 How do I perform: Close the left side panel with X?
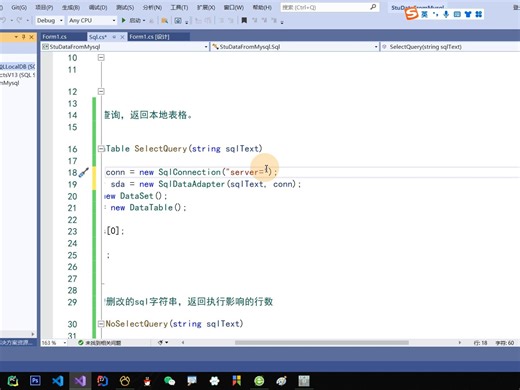coord(31,37)
